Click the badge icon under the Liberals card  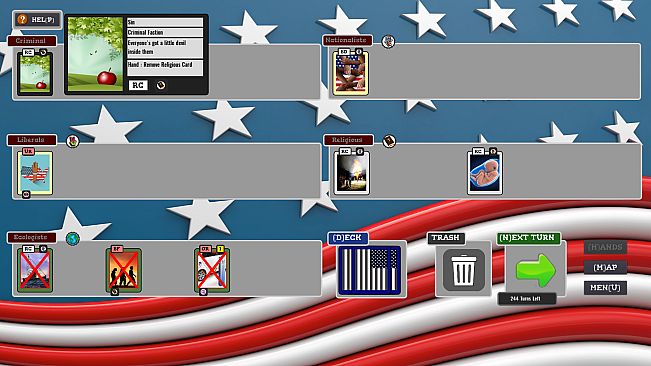point(26,194)
